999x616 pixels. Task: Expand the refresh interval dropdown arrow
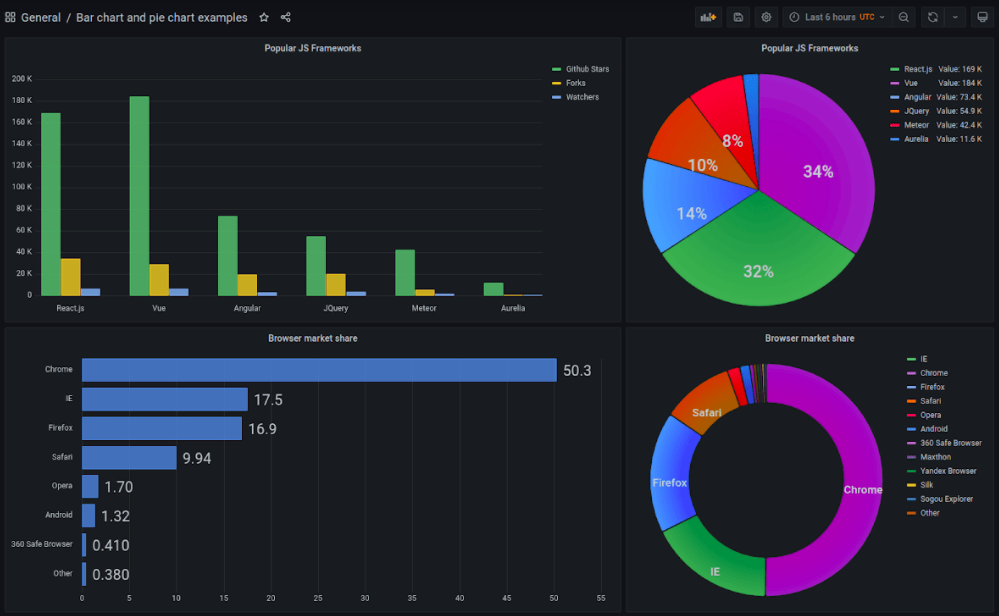[x=955, y=17]
